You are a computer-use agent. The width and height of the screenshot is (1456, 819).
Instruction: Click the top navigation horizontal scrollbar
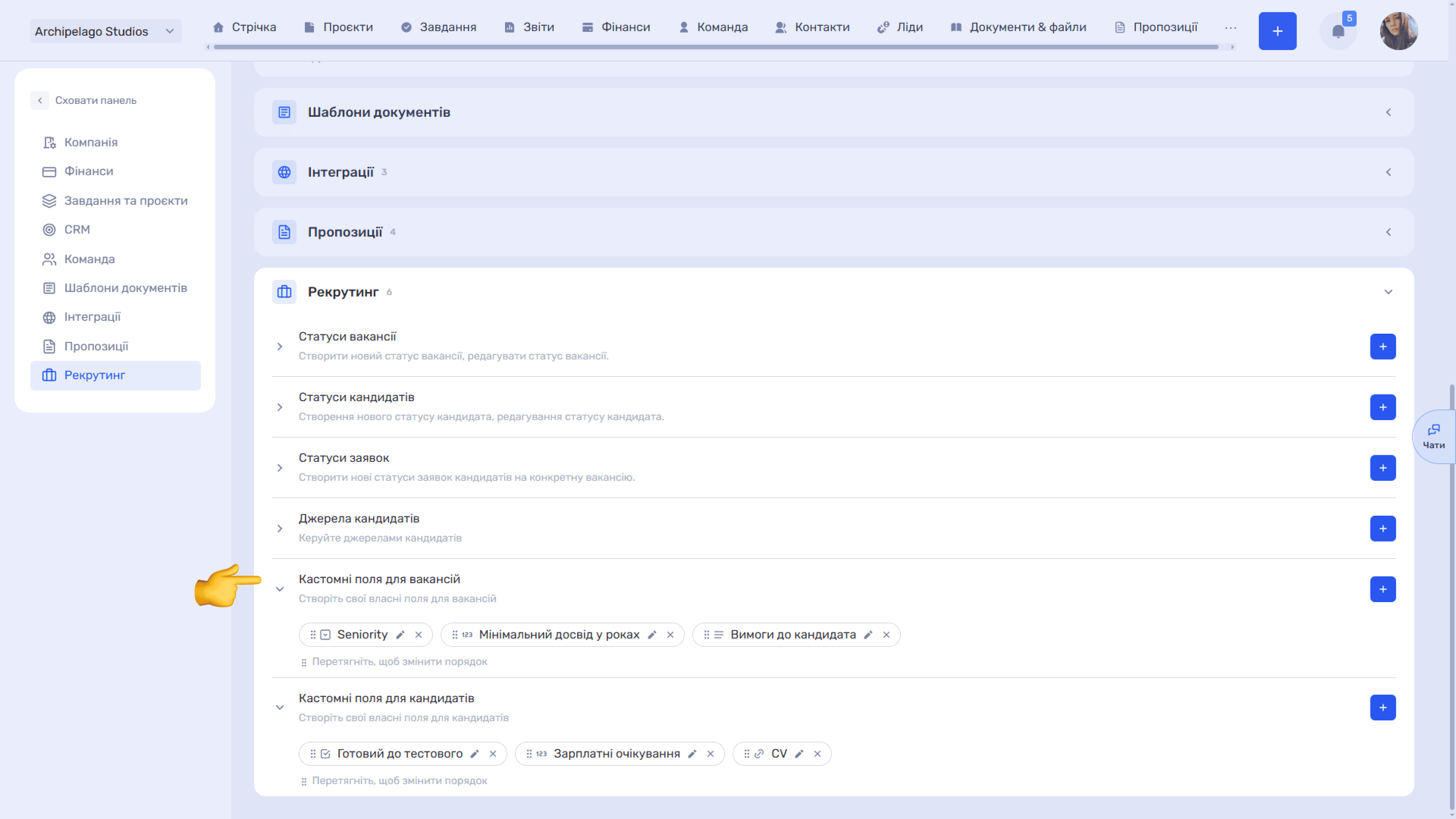715,47
